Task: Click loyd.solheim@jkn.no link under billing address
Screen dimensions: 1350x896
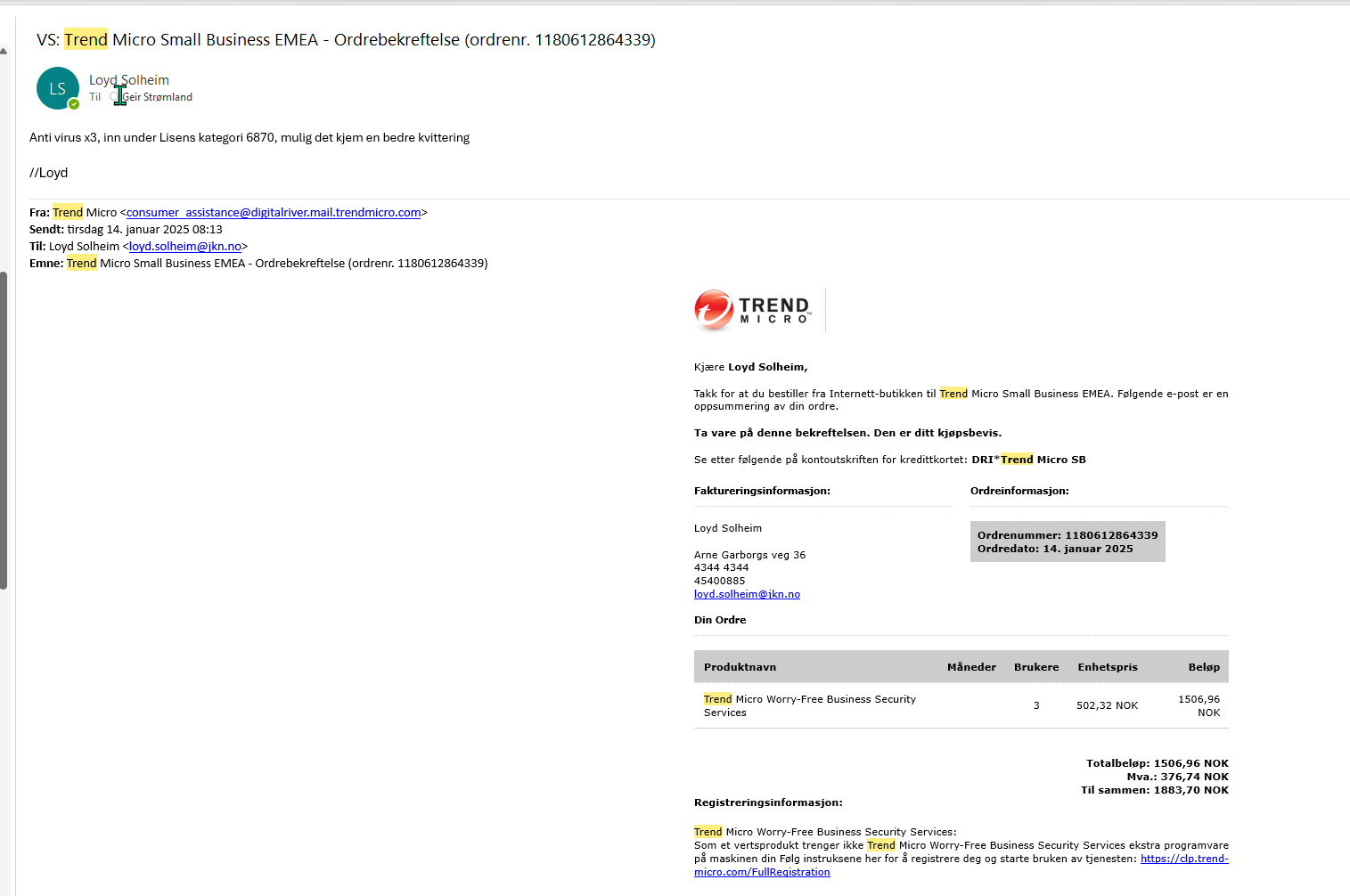Action: (747, 594)
